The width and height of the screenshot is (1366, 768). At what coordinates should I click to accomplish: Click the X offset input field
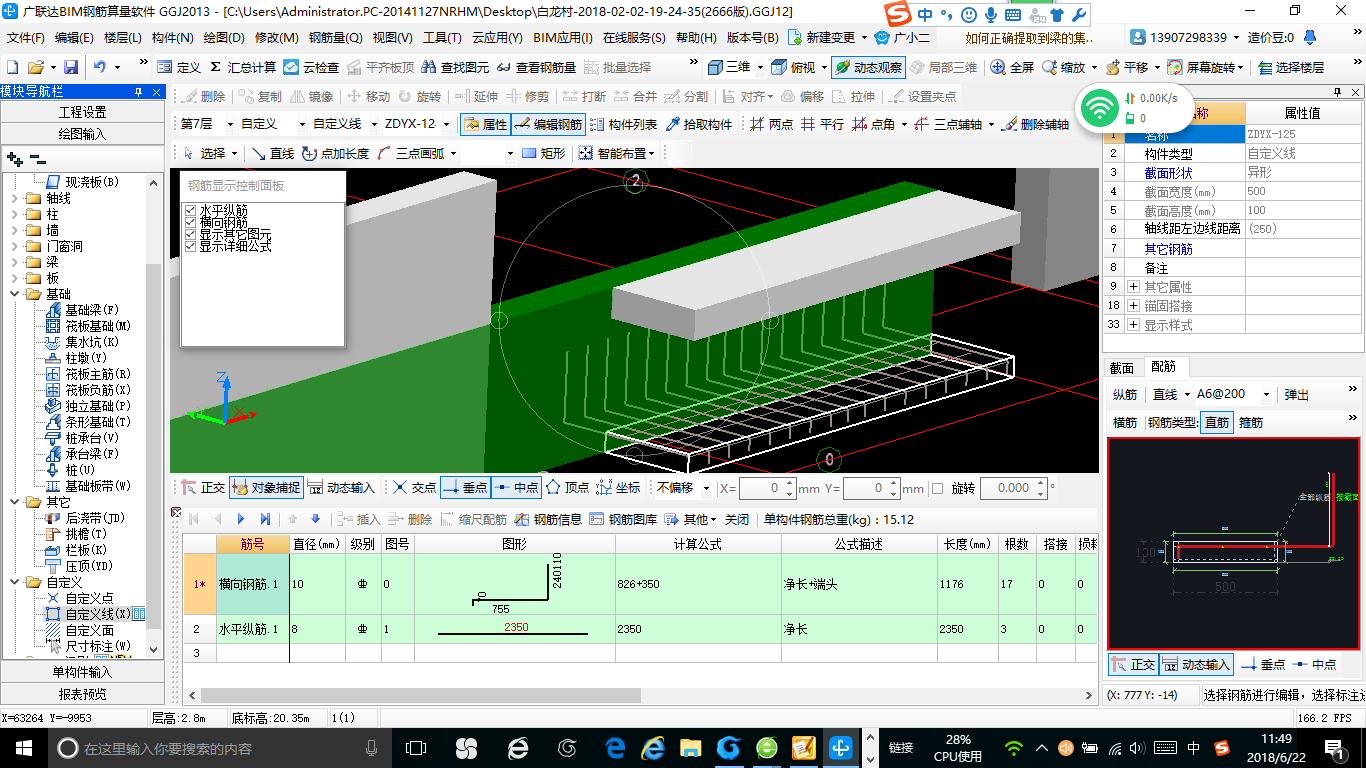(761, 488)
